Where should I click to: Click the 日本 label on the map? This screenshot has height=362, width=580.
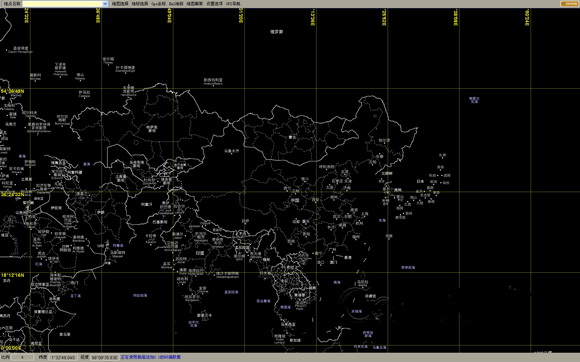[x=421, y=182]
